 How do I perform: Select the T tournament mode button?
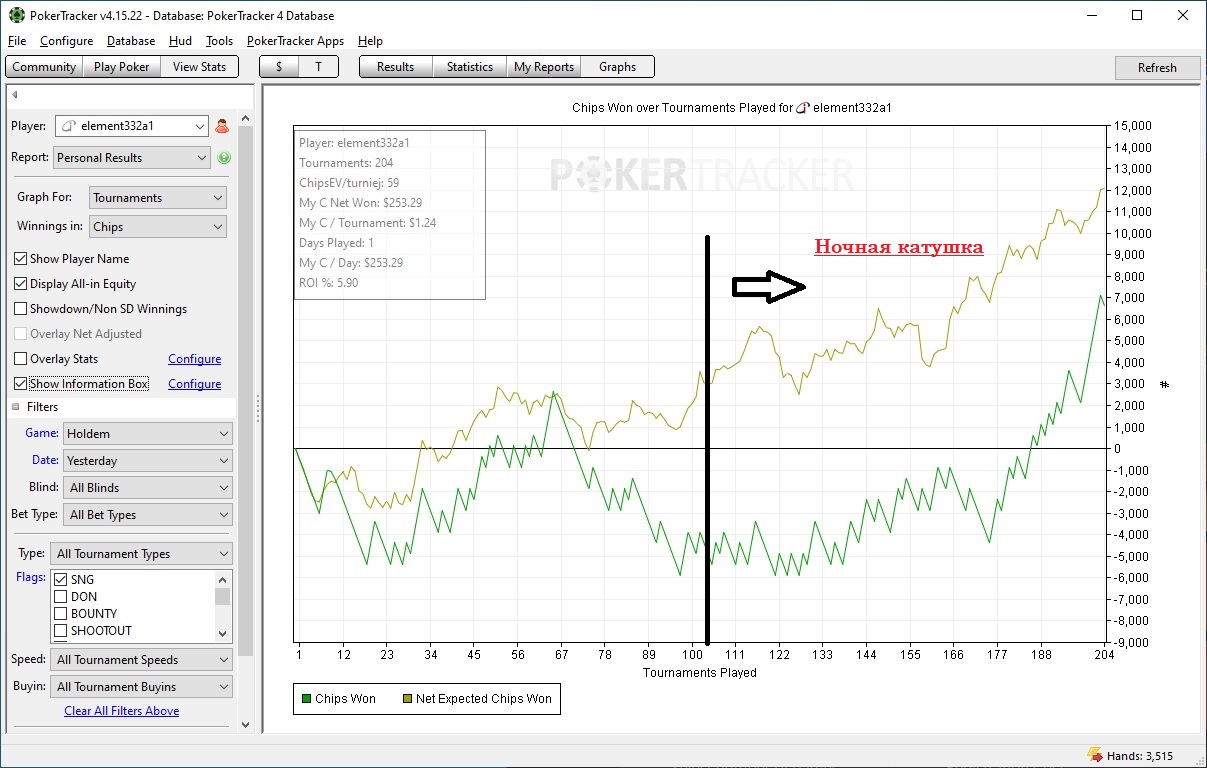[x=319, y=67]
